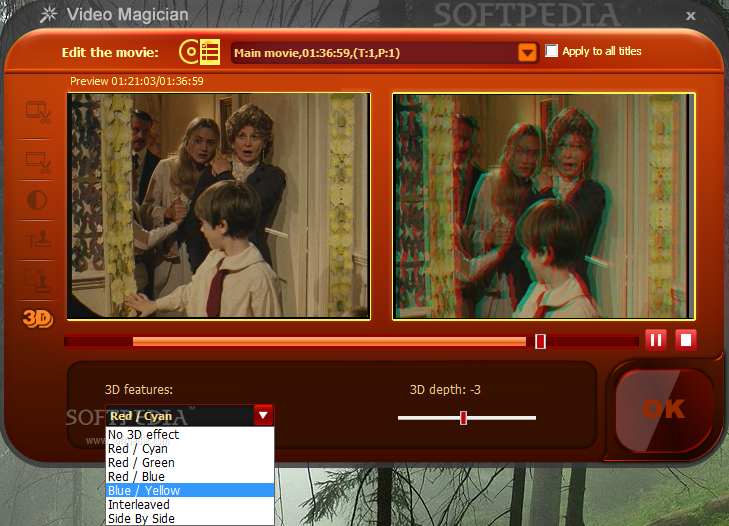Screen dimensions: 729x526
Task: Click the dark red start of the seek bar
Action: [99, 342]
